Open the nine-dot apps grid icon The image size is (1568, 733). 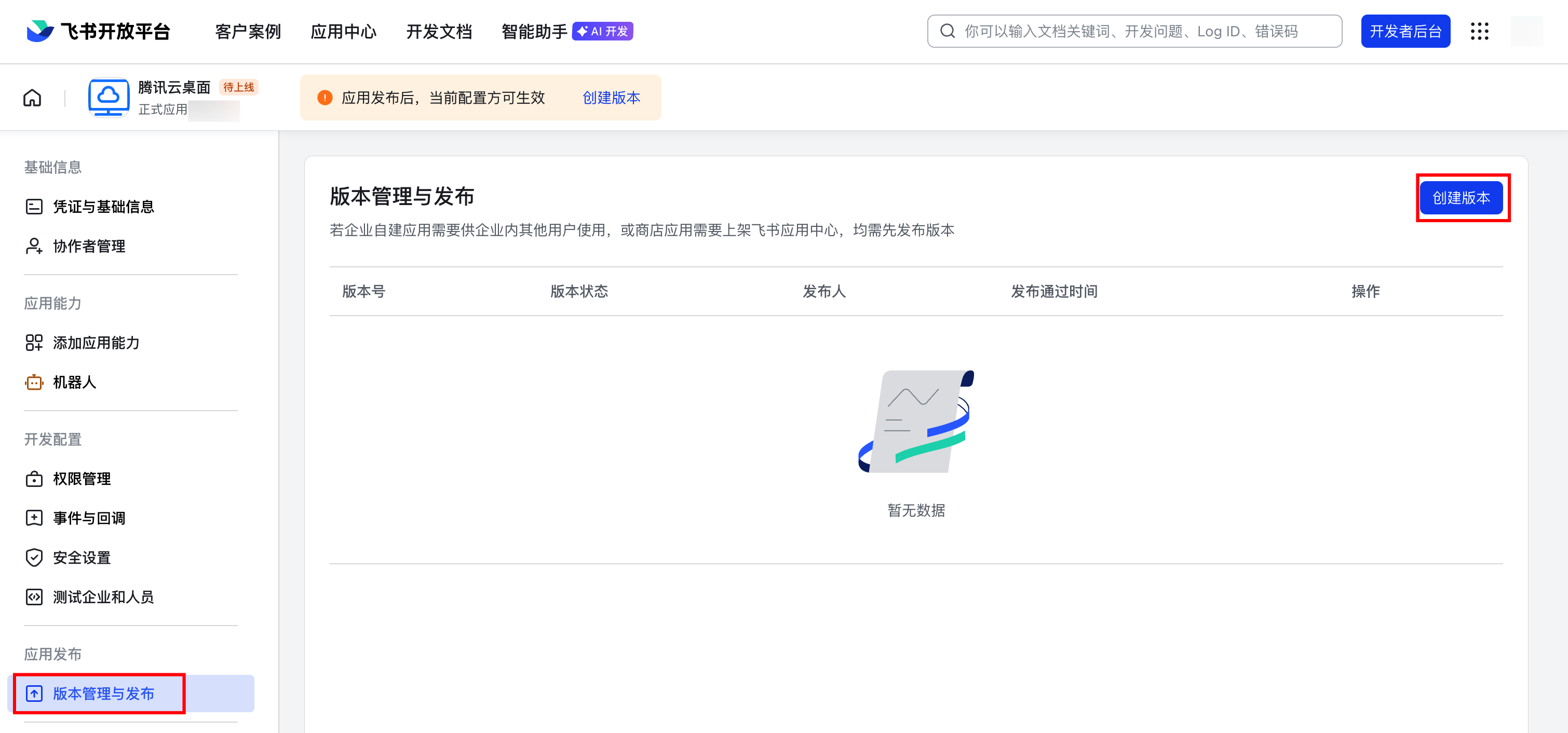1479,31
